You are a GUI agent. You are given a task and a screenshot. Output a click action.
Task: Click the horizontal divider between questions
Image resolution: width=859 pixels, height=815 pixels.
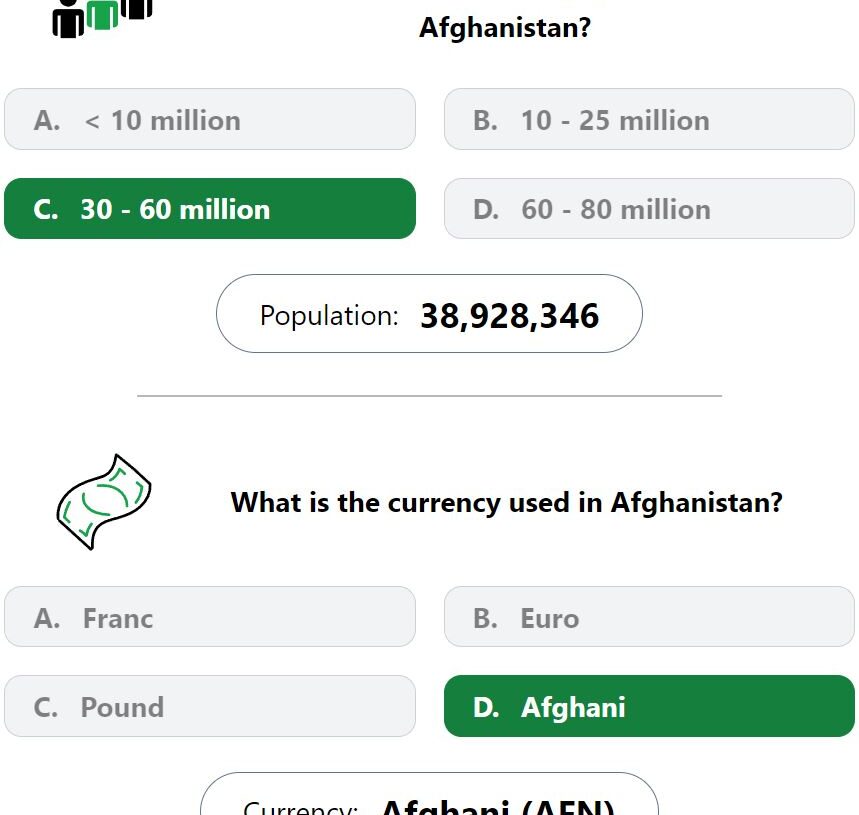(x=430, y=395)
